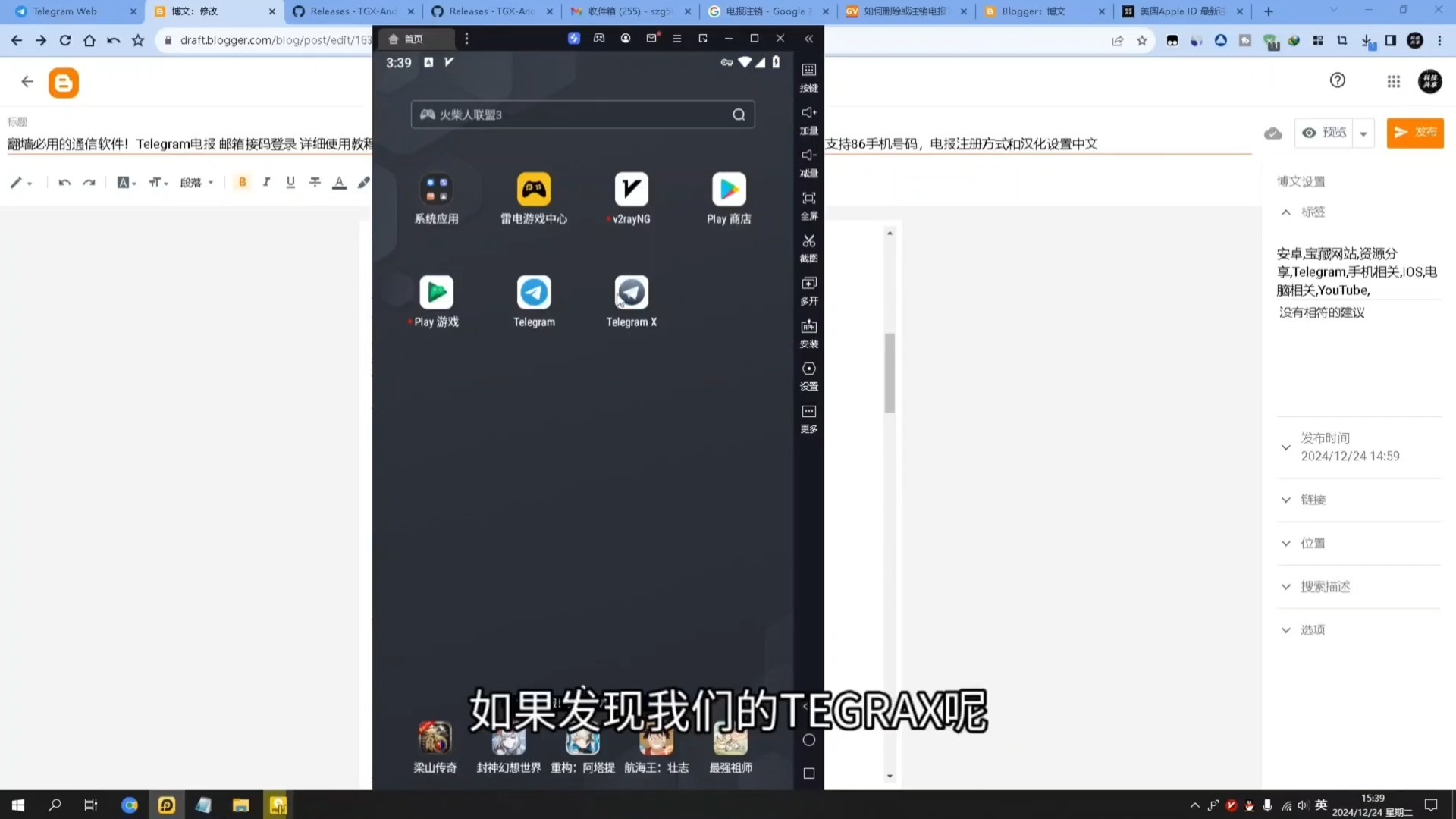Image resolution: width=1456 pixels, height=819 pixels.
Task: Open the font size dropdown in editor
Action: pos(158,183)
